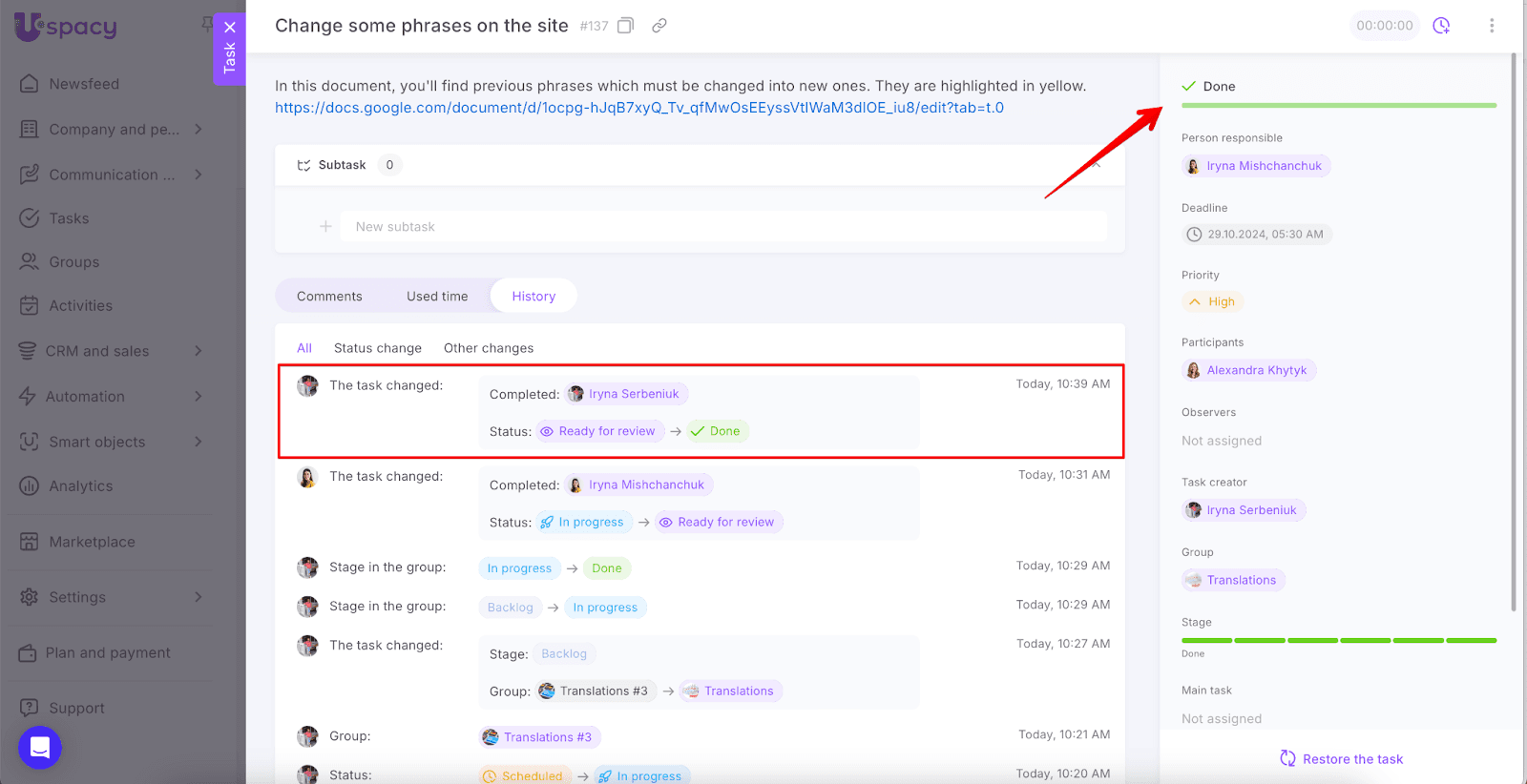Close the Task panel with X icon

click(x=230, y=28)
